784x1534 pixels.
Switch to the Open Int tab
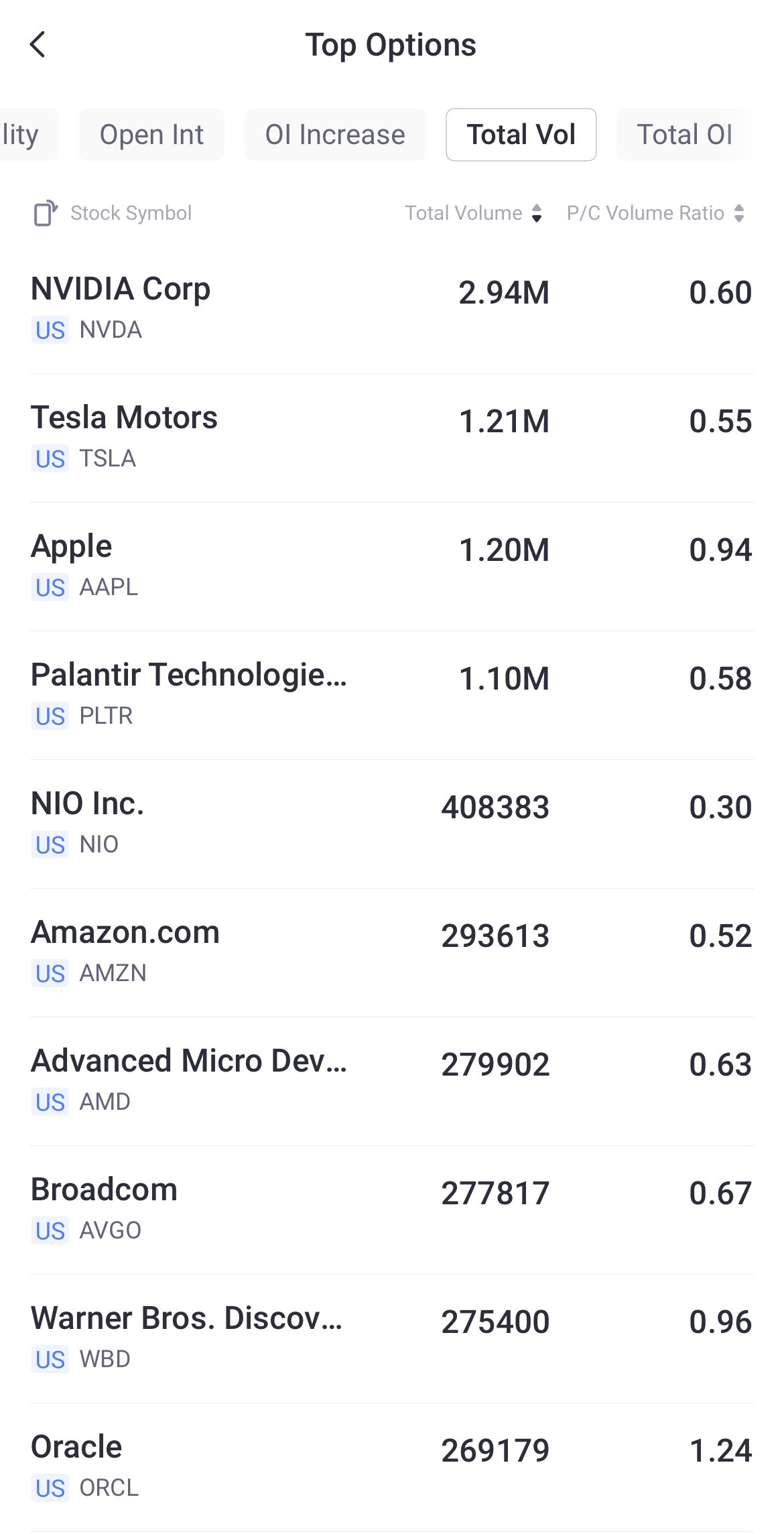[x=151, y=135]
